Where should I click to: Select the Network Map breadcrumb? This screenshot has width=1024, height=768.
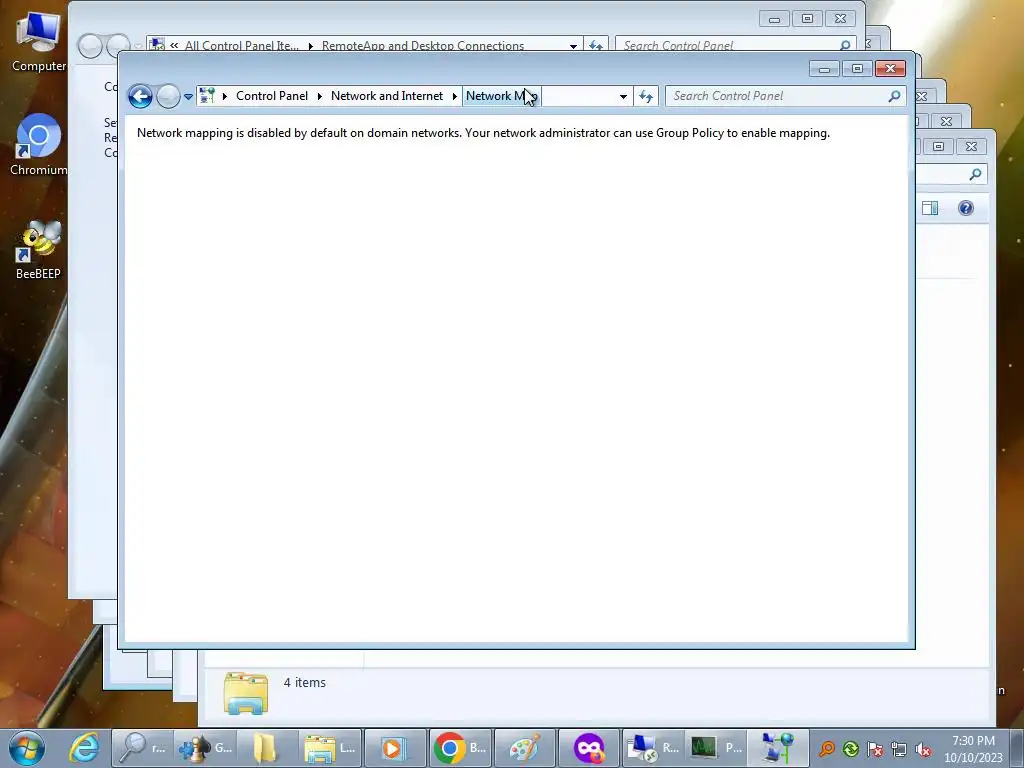pos(502,96)
